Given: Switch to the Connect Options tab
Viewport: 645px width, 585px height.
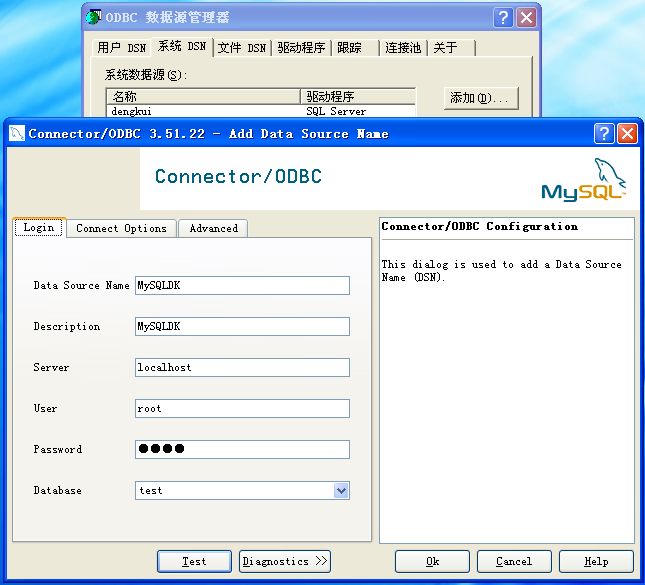Looking at the screenshot, I should [121, 228].
